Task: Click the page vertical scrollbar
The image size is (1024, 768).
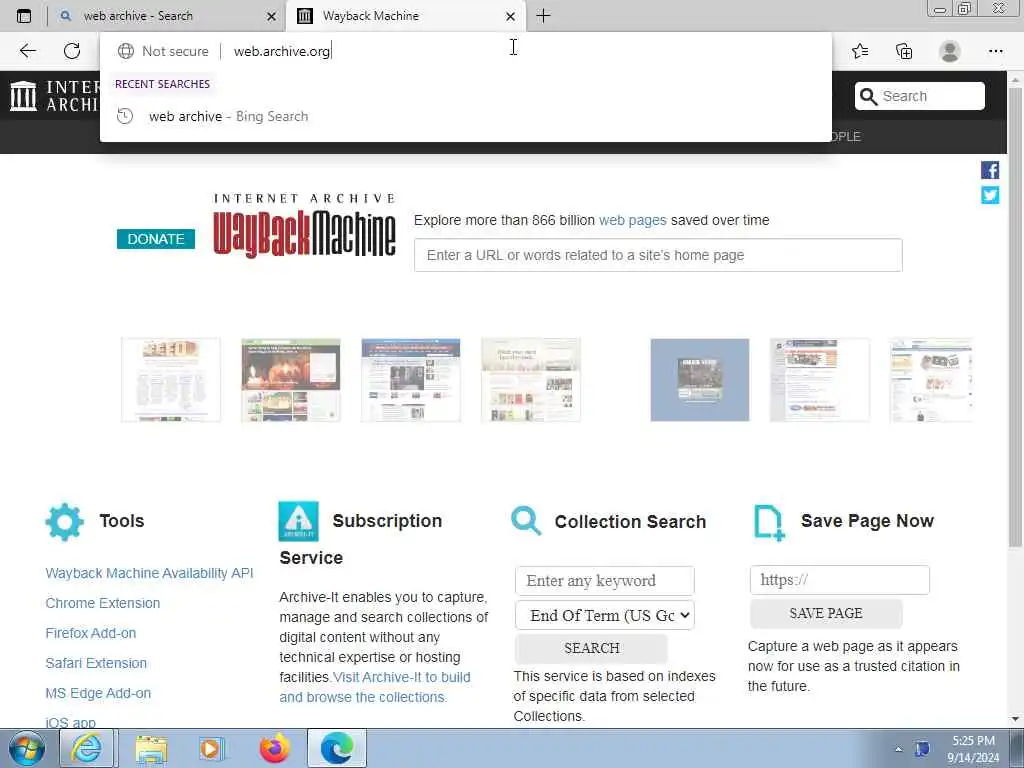Action: 1015,317
